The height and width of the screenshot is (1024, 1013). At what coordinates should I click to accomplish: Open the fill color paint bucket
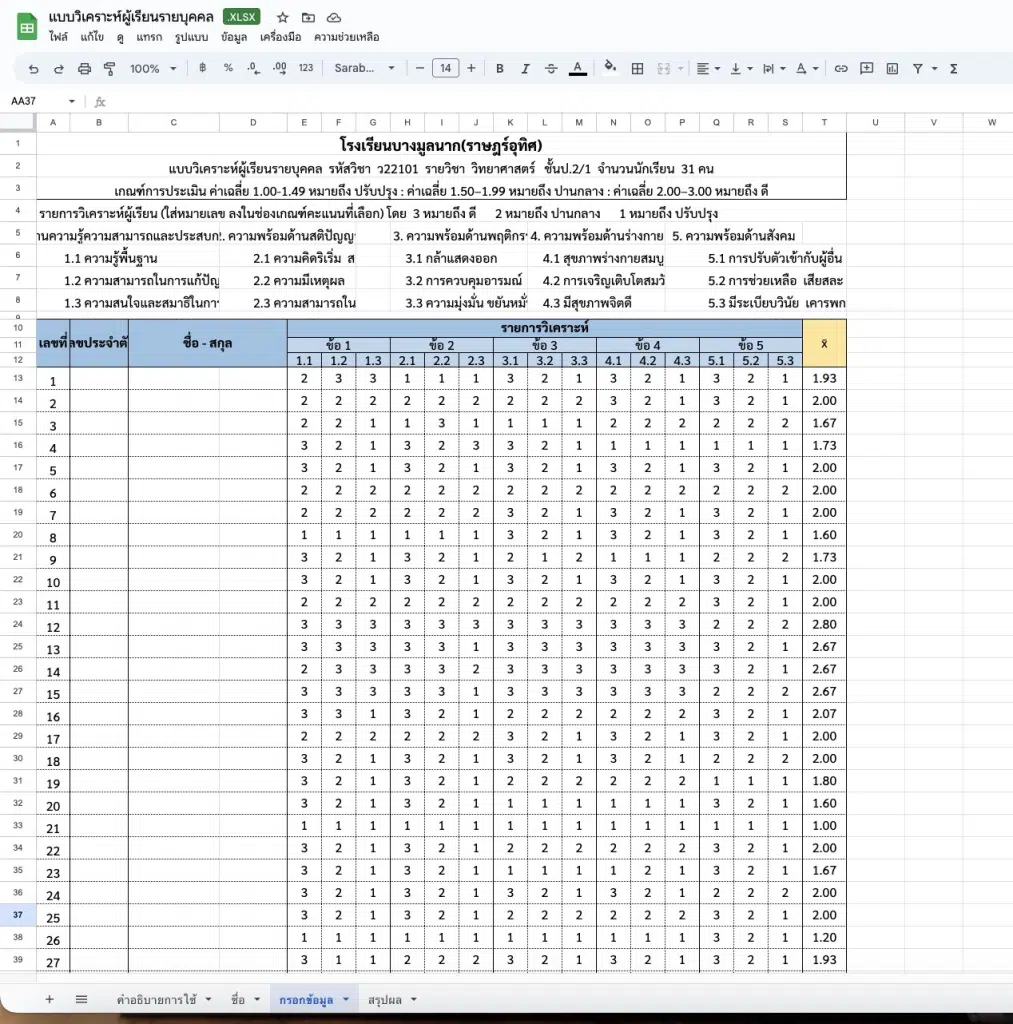click(610, 68)
